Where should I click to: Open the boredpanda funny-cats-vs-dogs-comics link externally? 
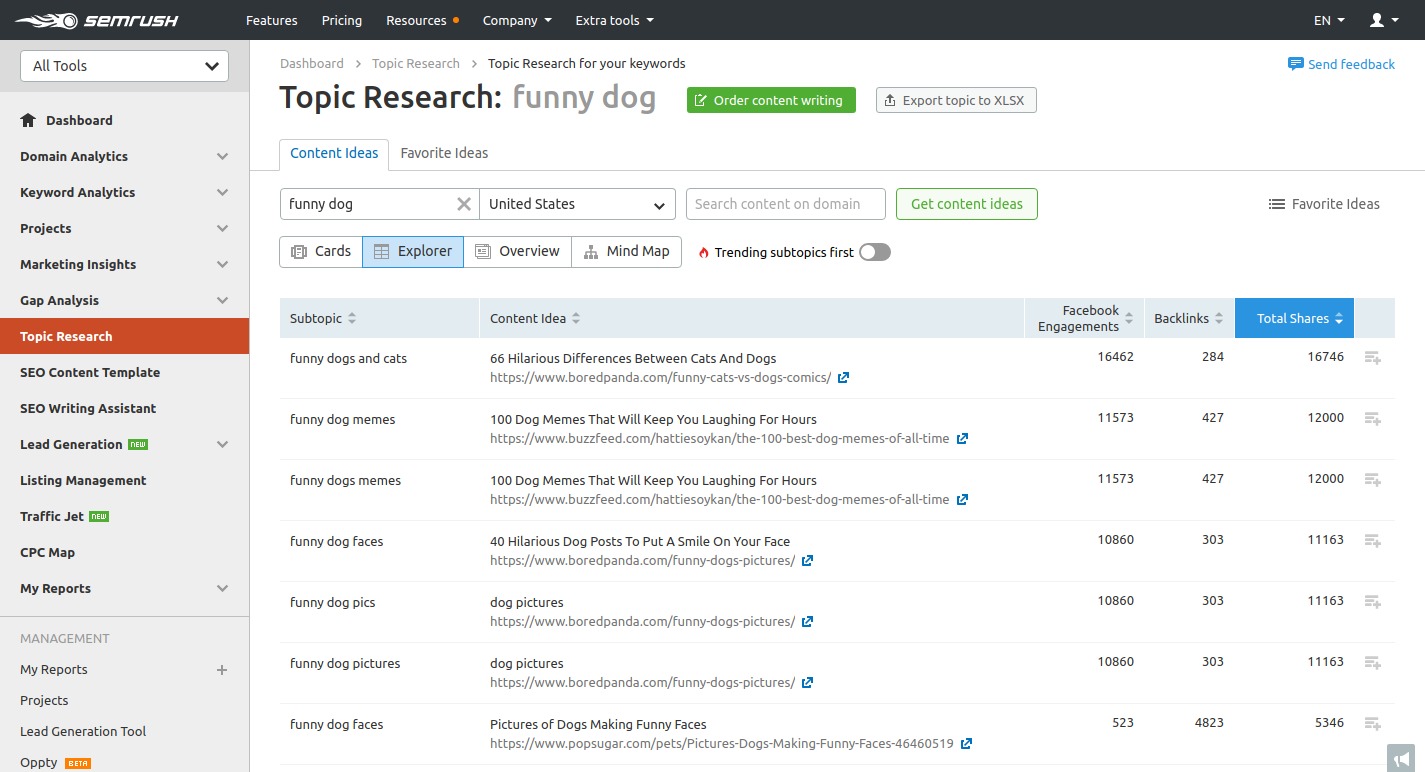click(843, 378)
